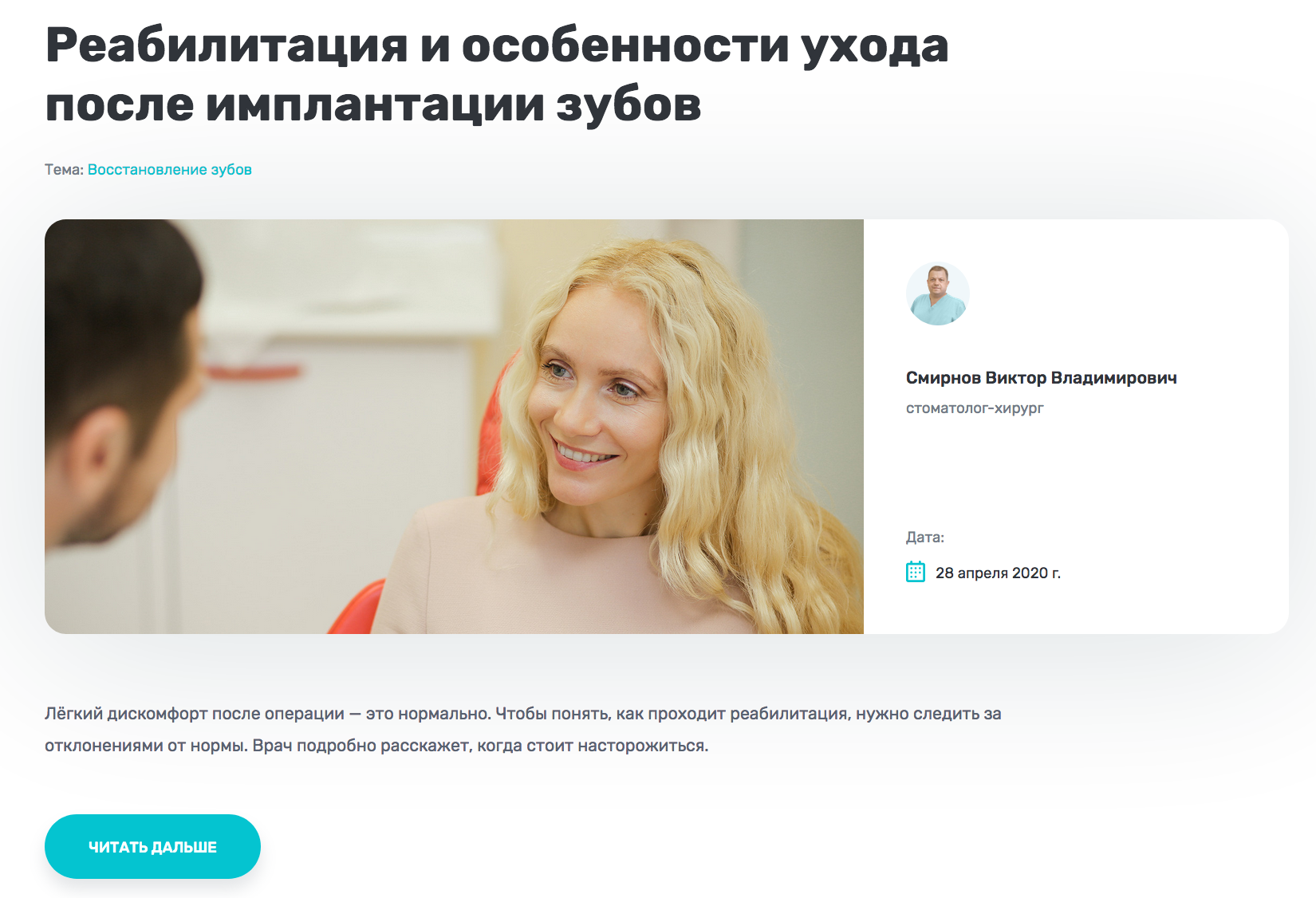The image size is (1316, 898).
Task: Click the second title line «после имплантации зубов»
Action: click(x=373, y=104)
